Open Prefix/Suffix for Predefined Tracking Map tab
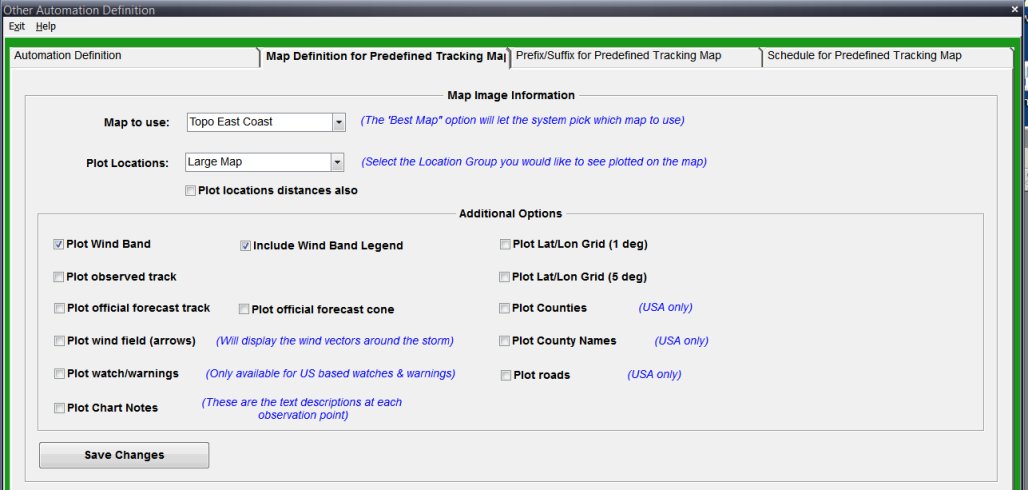Image resolution: width=1028 pixels, height=490 pixels. 618,56
